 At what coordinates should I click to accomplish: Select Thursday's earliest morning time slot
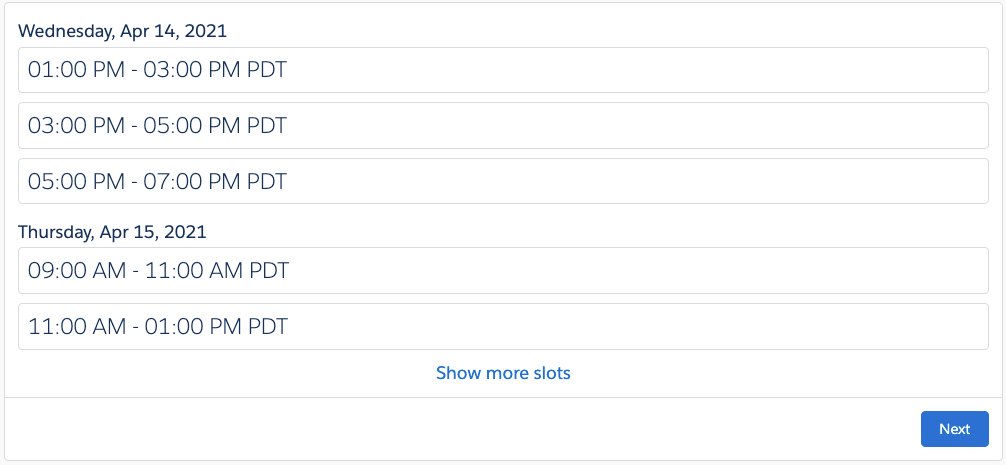[x=503, y=271]
